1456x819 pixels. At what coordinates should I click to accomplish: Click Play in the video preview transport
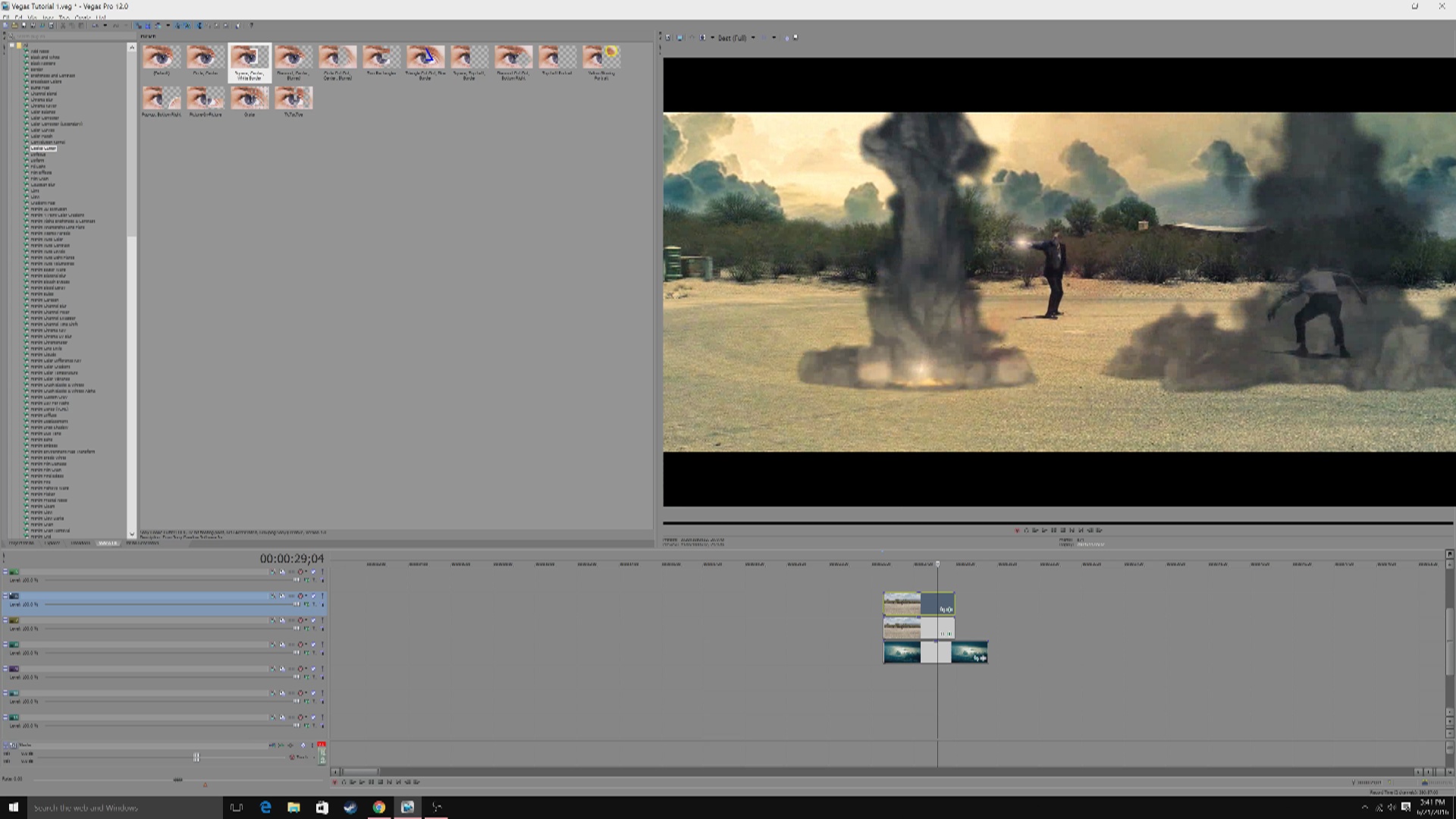(1044, 530)
